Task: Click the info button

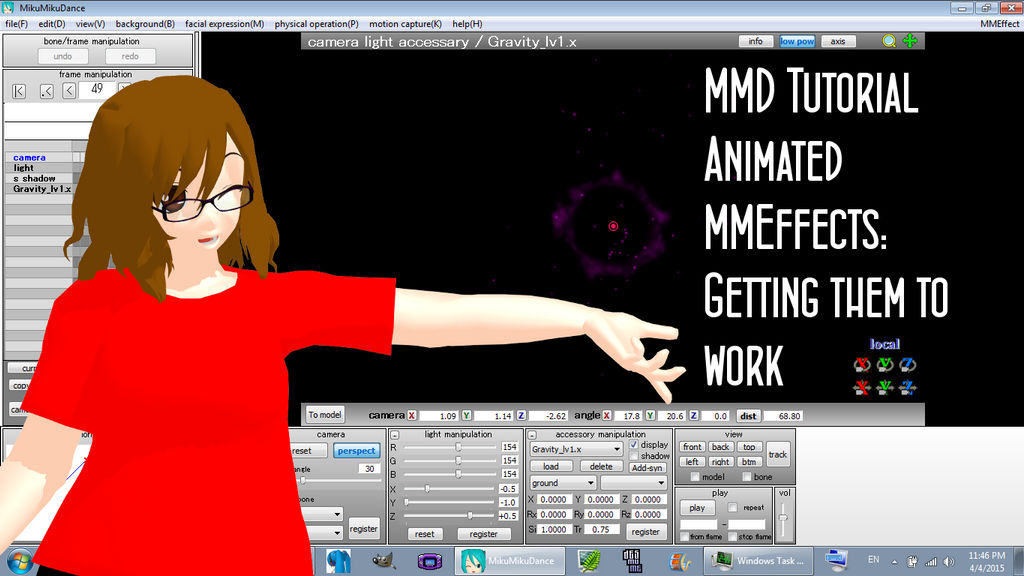Action: point(756,41)
